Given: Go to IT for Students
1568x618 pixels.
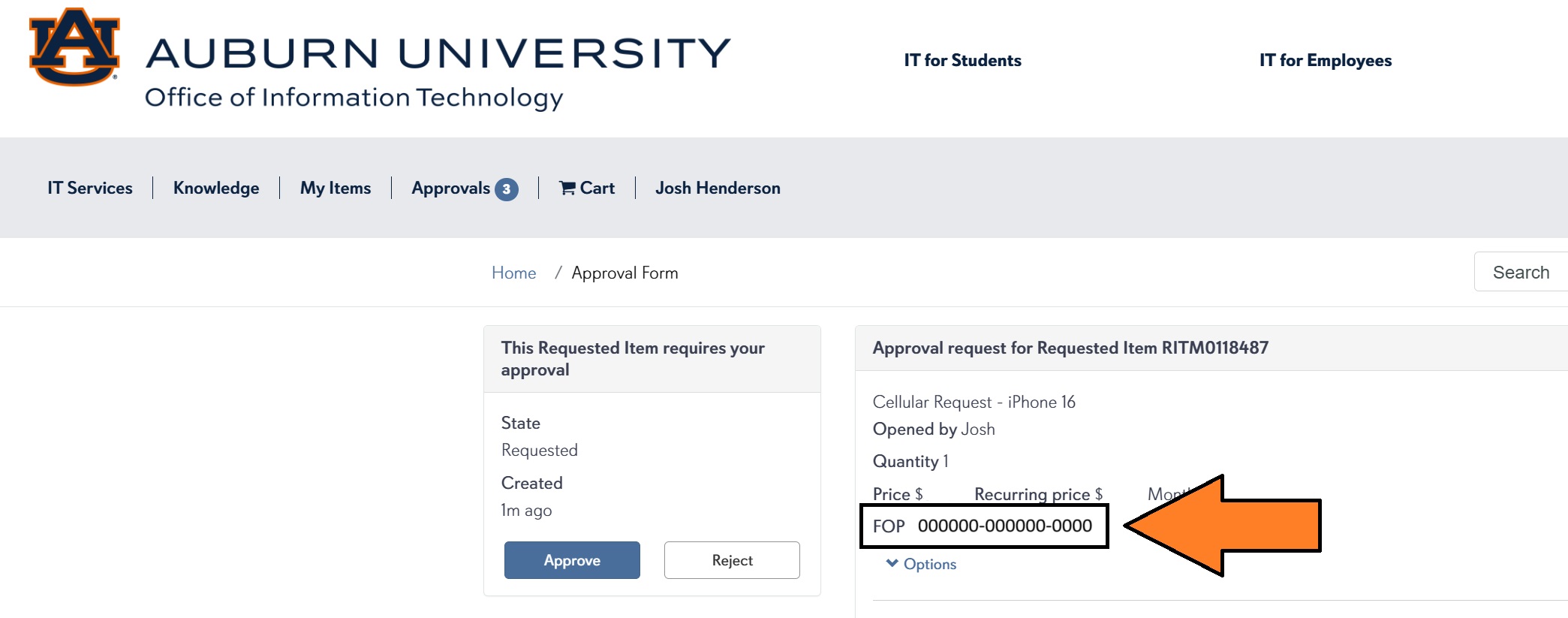Looking at the screenshot, I should coord(962,61).
